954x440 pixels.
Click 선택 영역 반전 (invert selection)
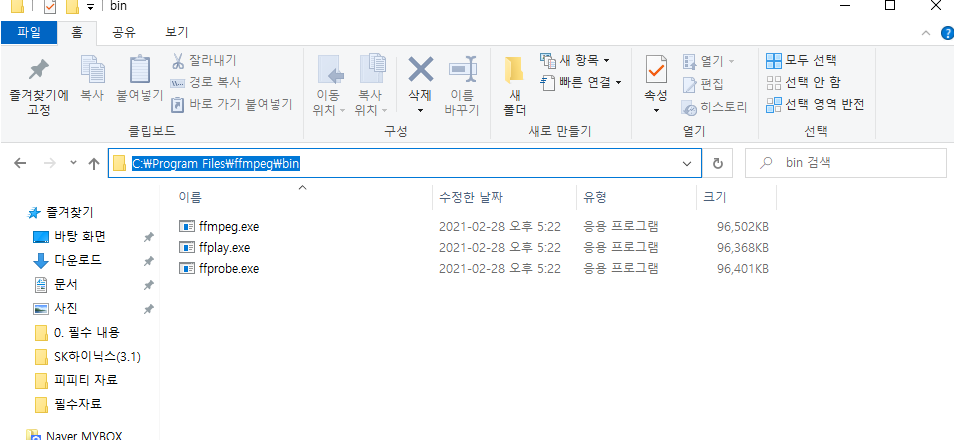tap(815, 104)
